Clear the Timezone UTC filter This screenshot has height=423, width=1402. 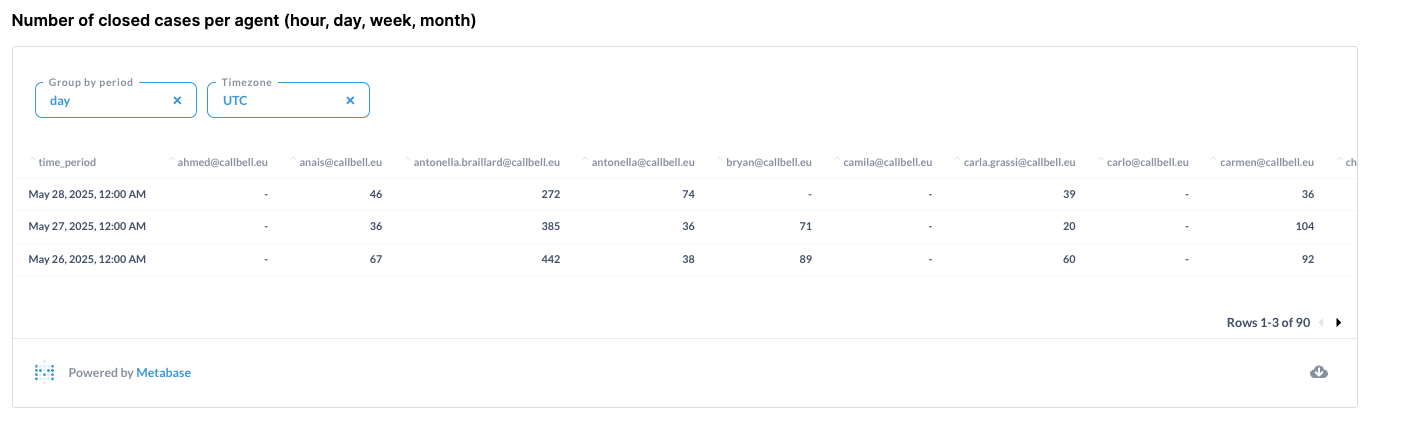pyautogui.click(x=350, y=101)
